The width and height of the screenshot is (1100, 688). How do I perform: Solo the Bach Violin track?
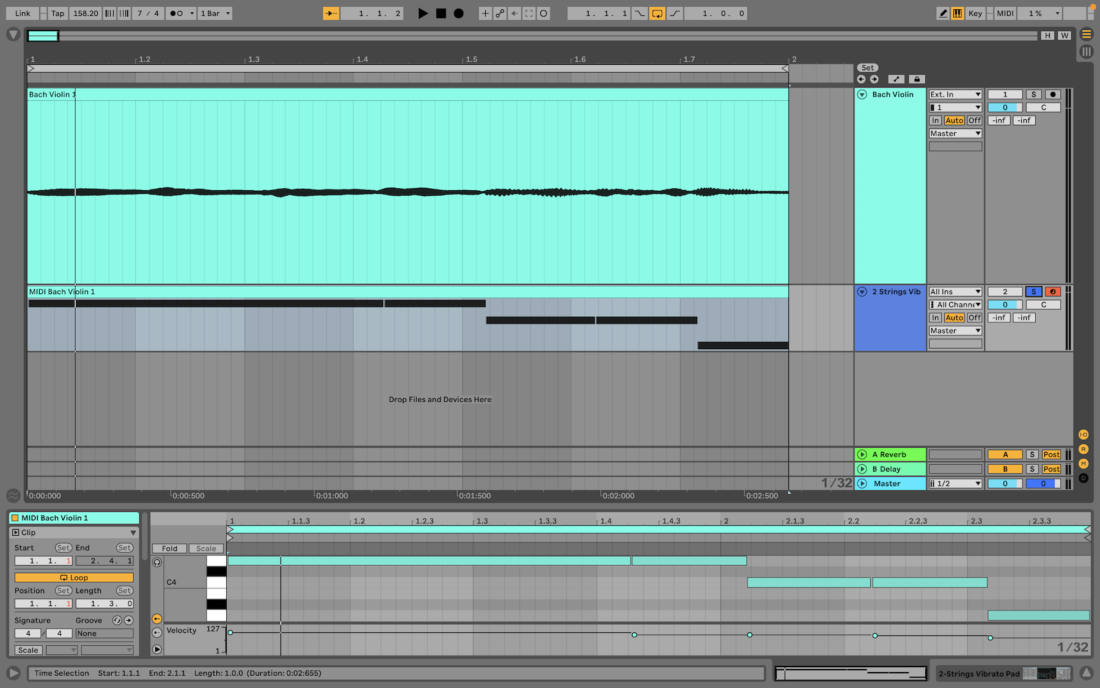1033,95
